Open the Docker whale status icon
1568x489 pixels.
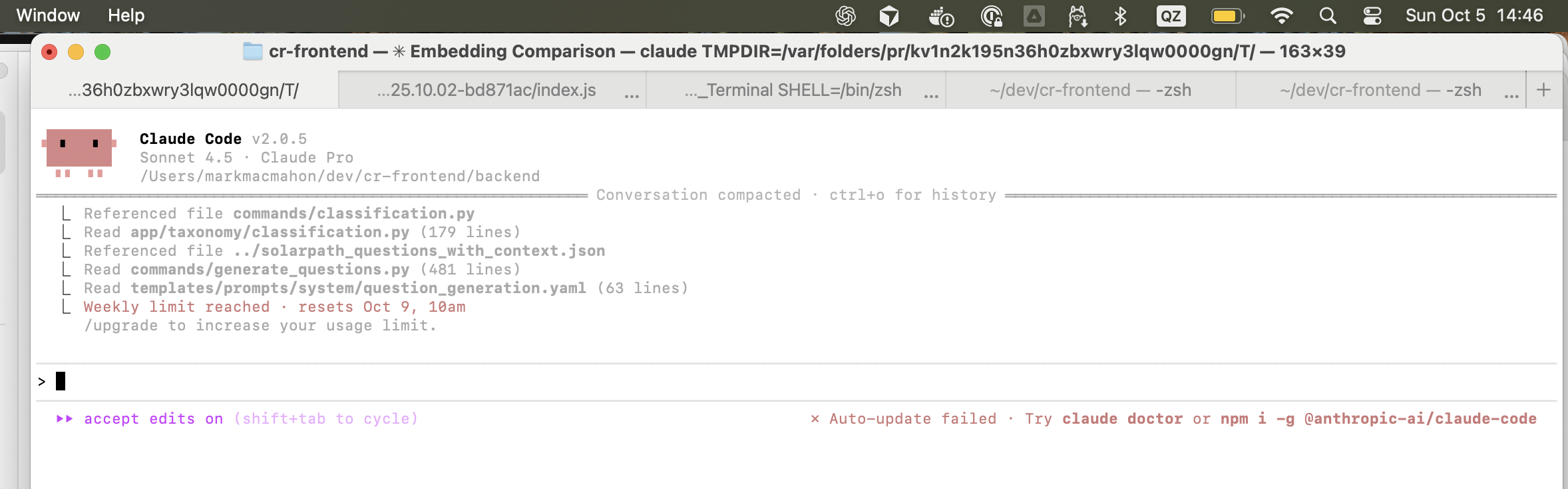point(941,16)
